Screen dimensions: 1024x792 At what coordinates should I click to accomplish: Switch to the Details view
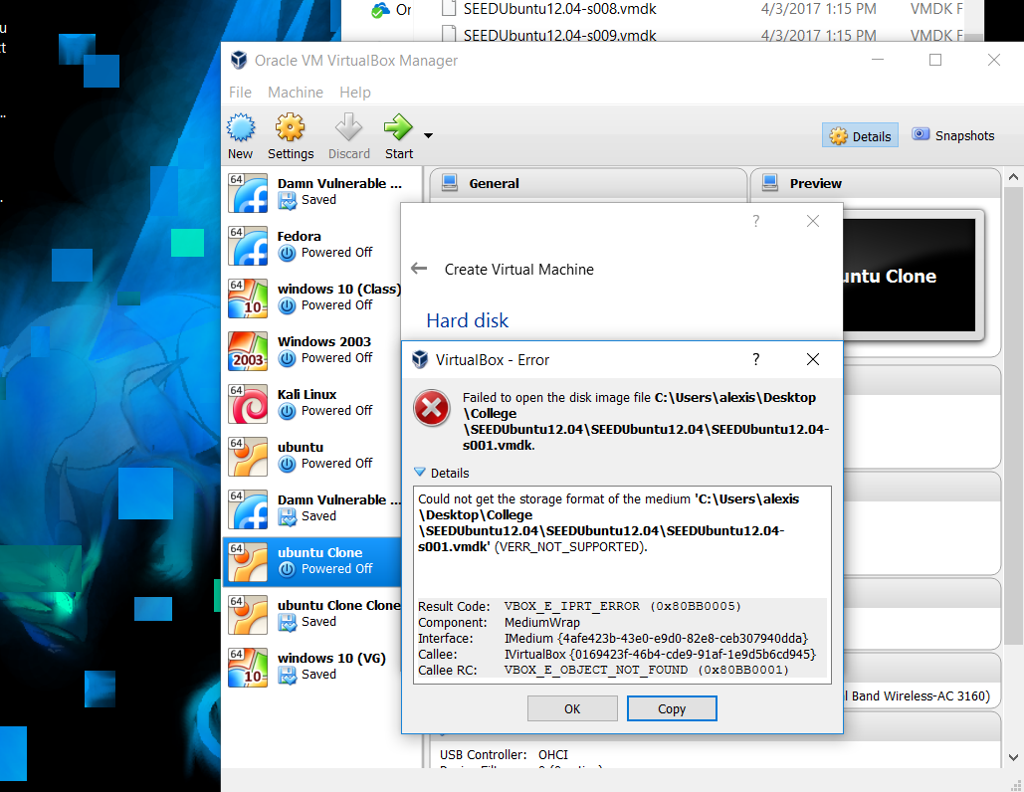pos(860,136)
